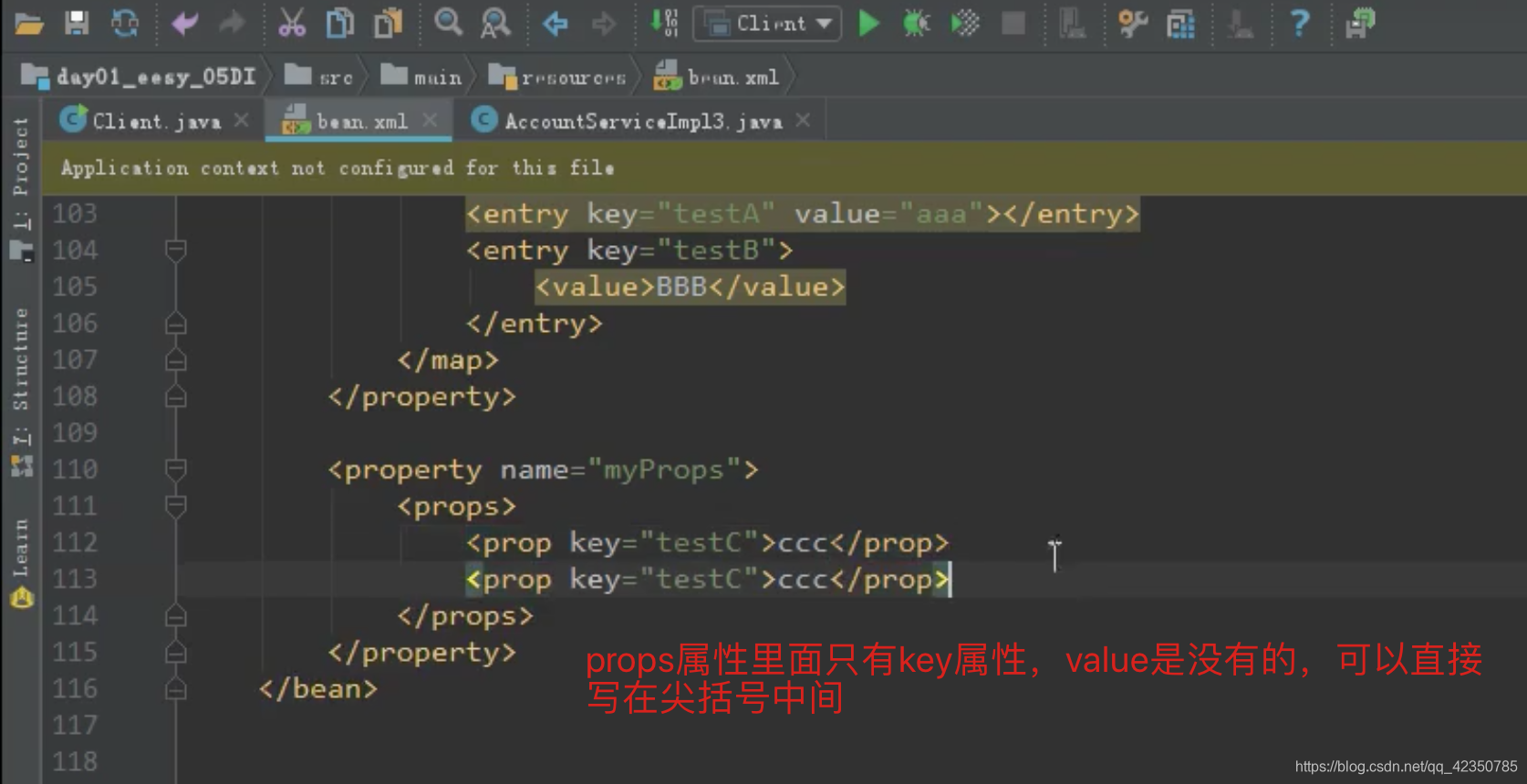The width and height of the screenshot is (1527, 784).
Task: Click the grayed icon left of Help
Action: pos(1240,23)
